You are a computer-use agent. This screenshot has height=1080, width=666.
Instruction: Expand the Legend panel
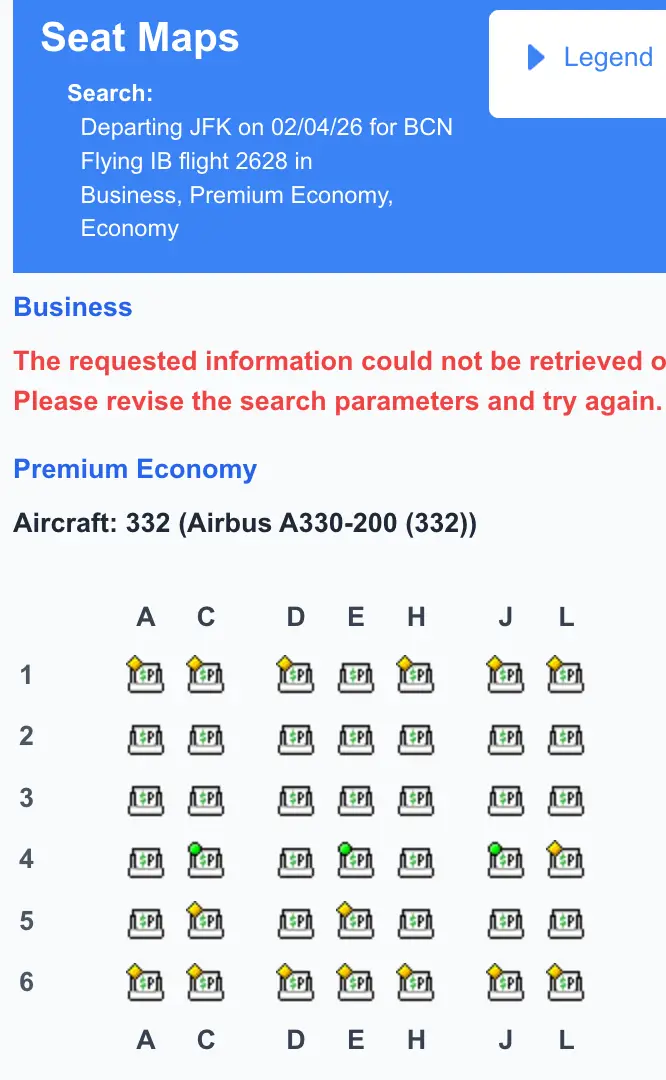(590, 58)
